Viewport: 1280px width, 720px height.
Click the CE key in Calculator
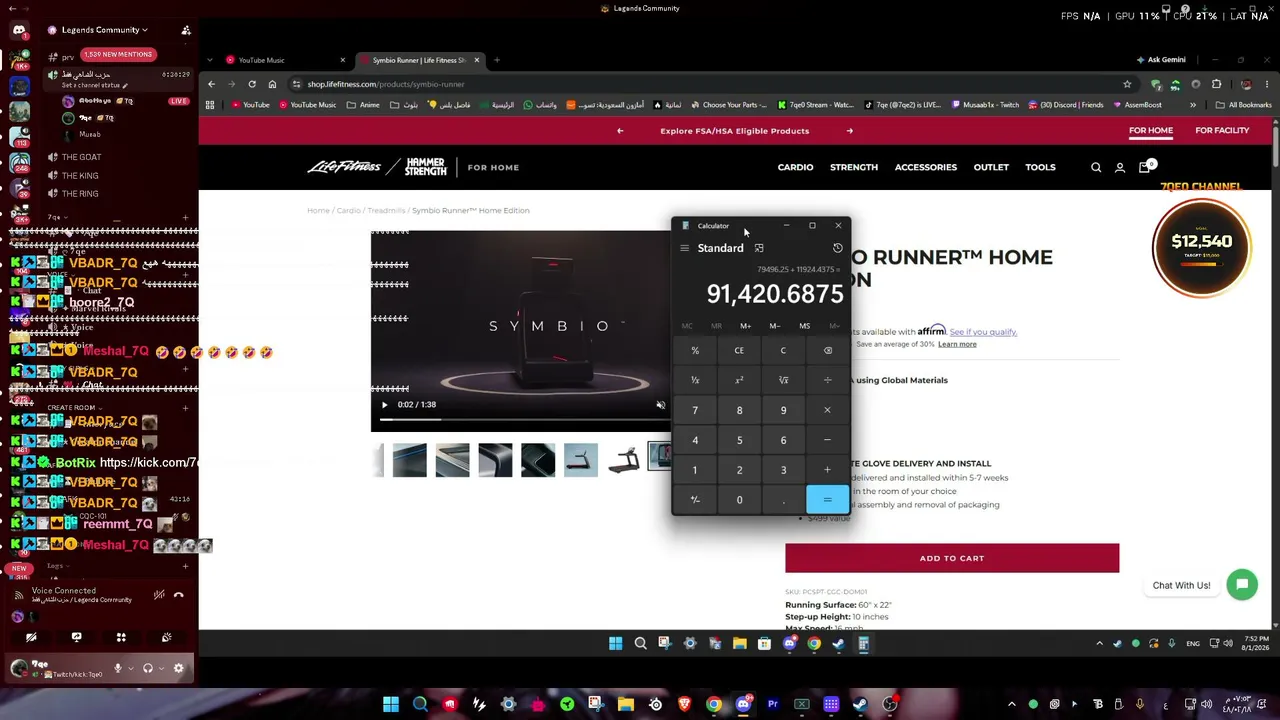(739, 351)
